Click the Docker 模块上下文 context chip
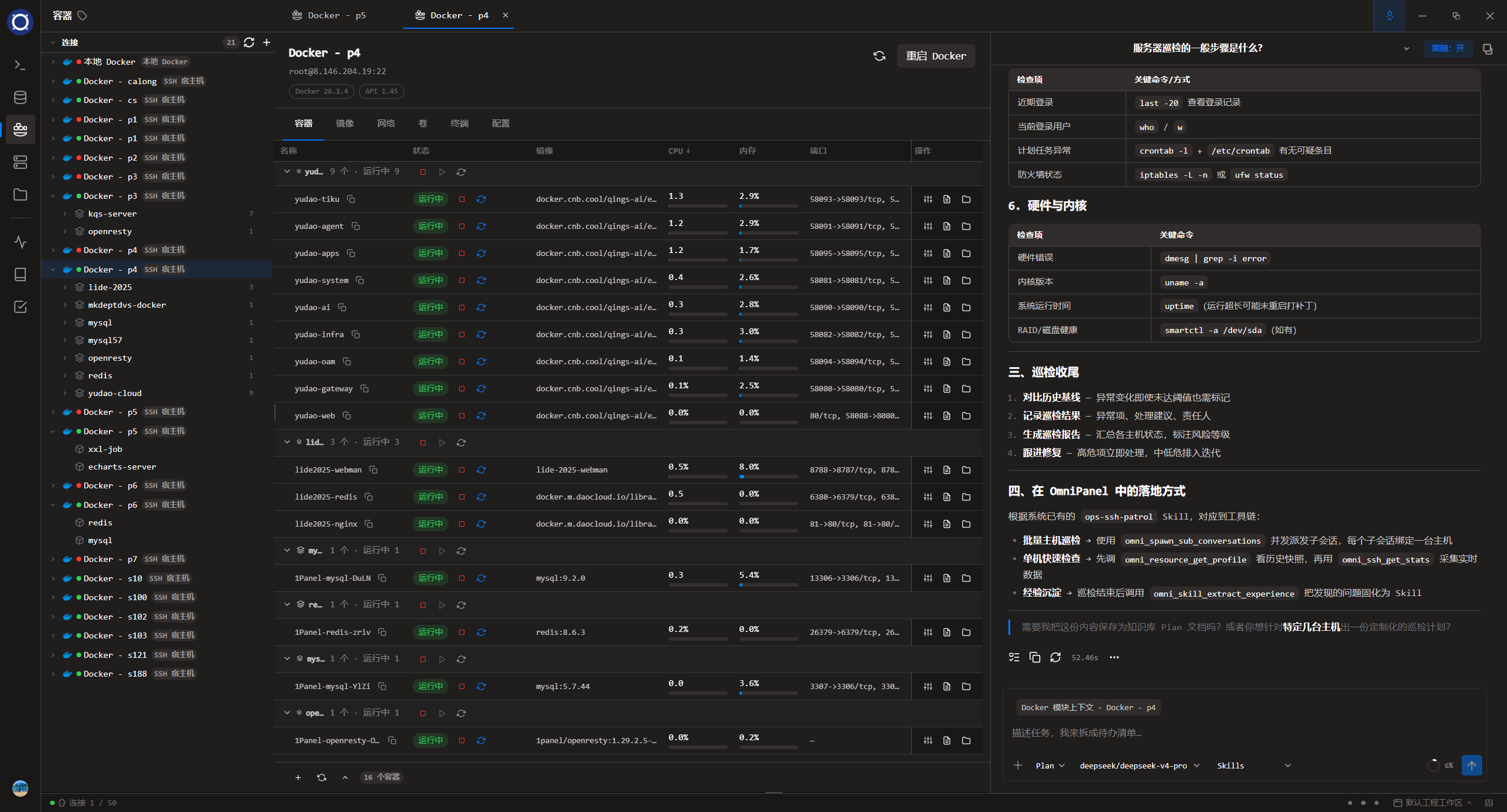 pyautogui.click(x=1088, y=707)
